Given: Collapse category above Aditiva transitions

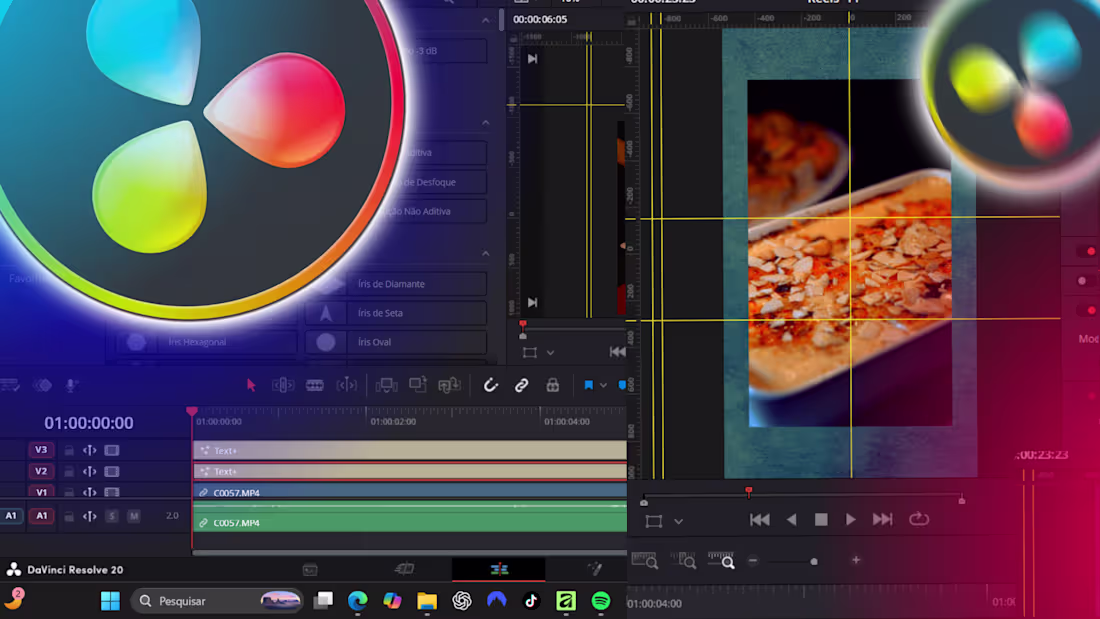Looking at the screenshot, I should (x=485, y=123).
